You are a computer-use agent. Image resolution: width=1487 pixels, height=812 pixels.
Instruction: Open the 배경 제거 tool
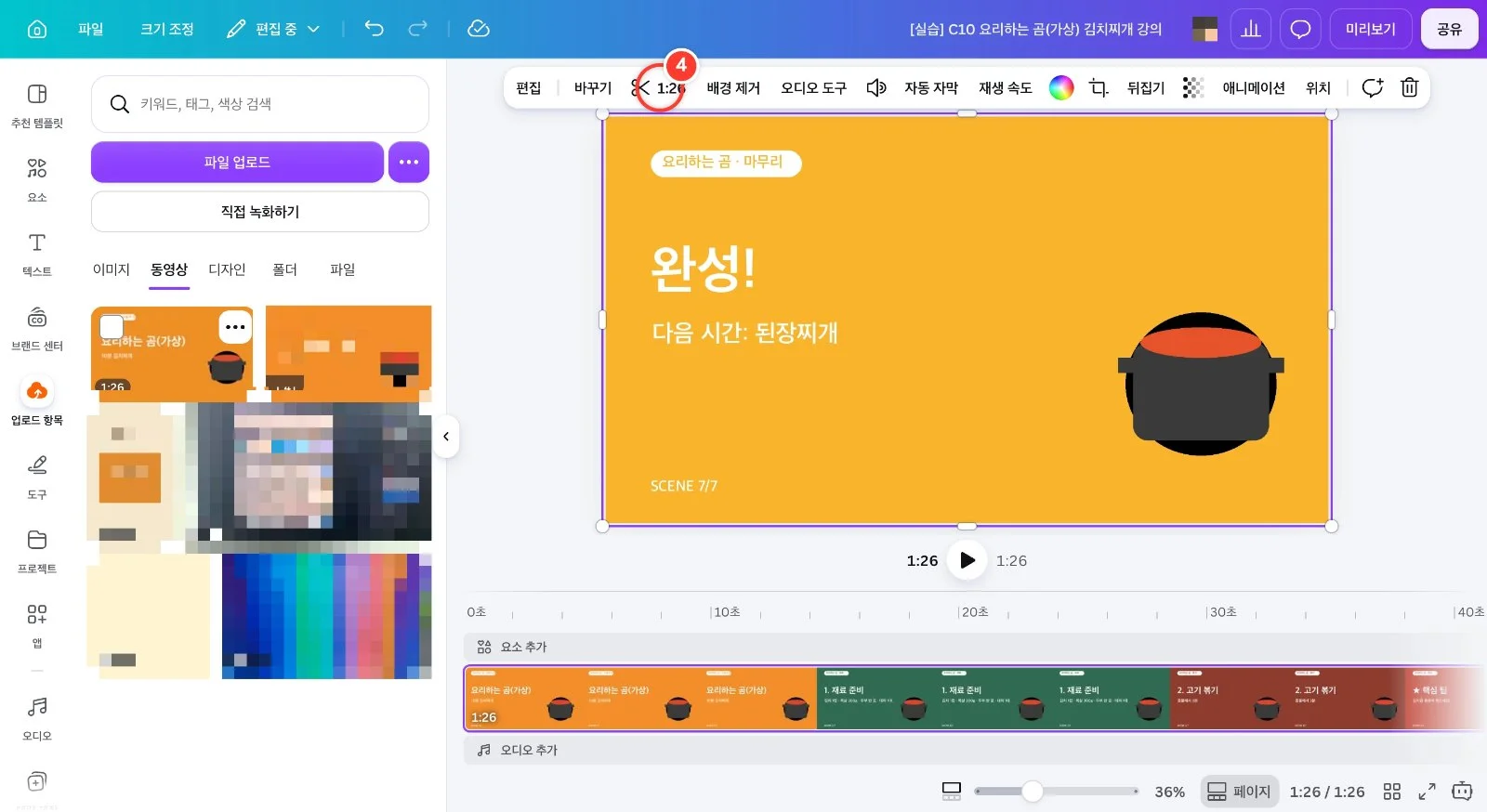[733, 87]
